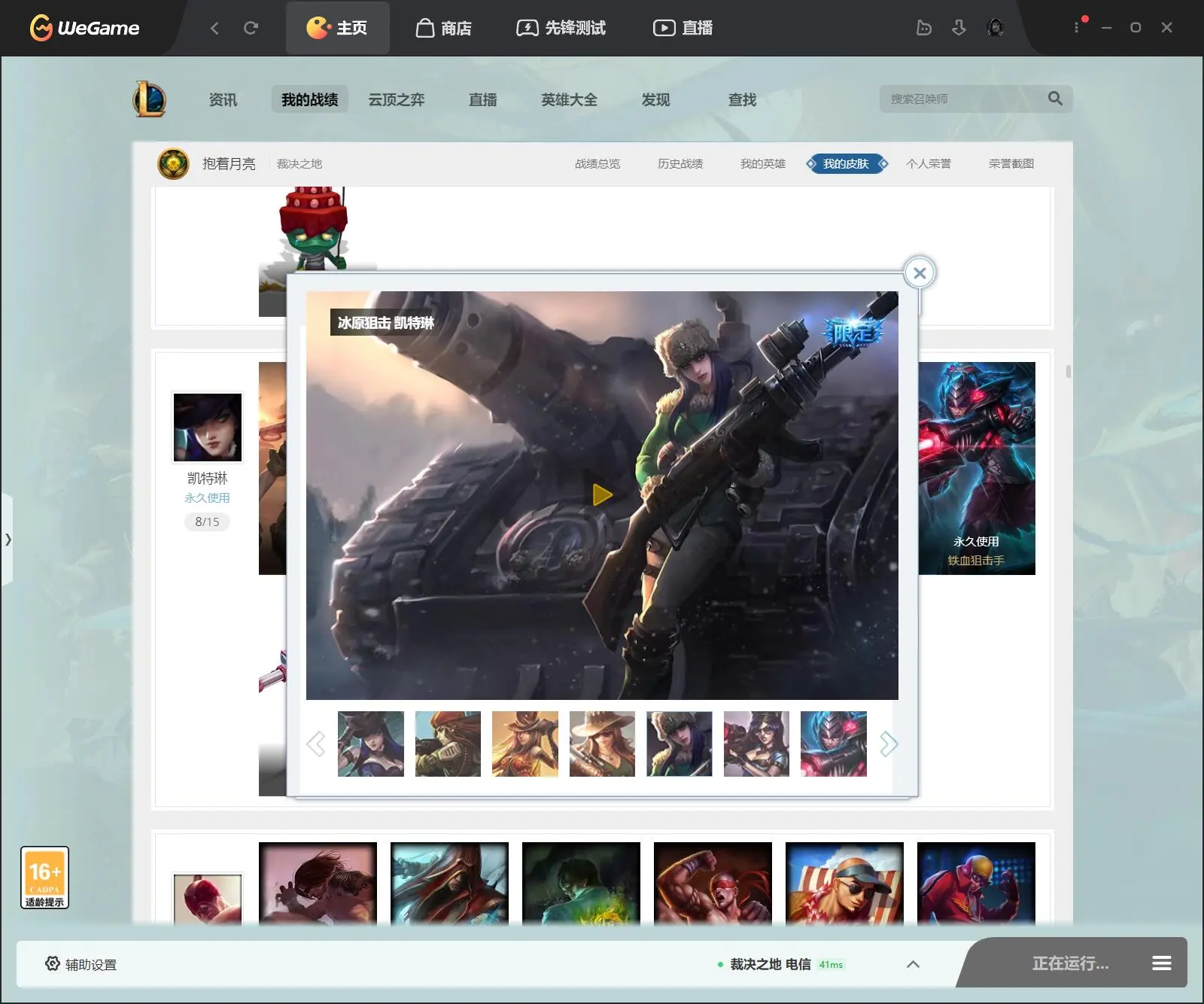
Task: Select the 直播 item in the game menu
Action: point(483,99)
